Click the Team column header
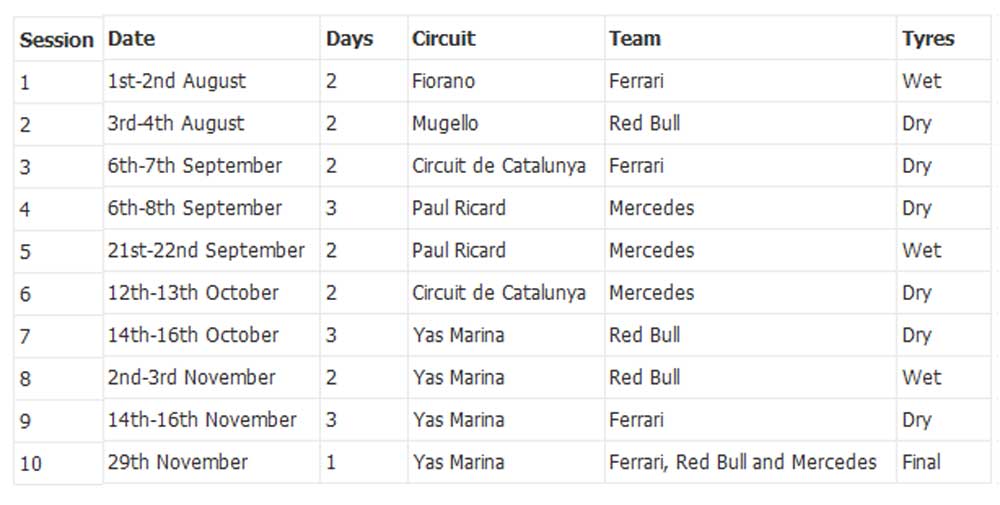 635,39
